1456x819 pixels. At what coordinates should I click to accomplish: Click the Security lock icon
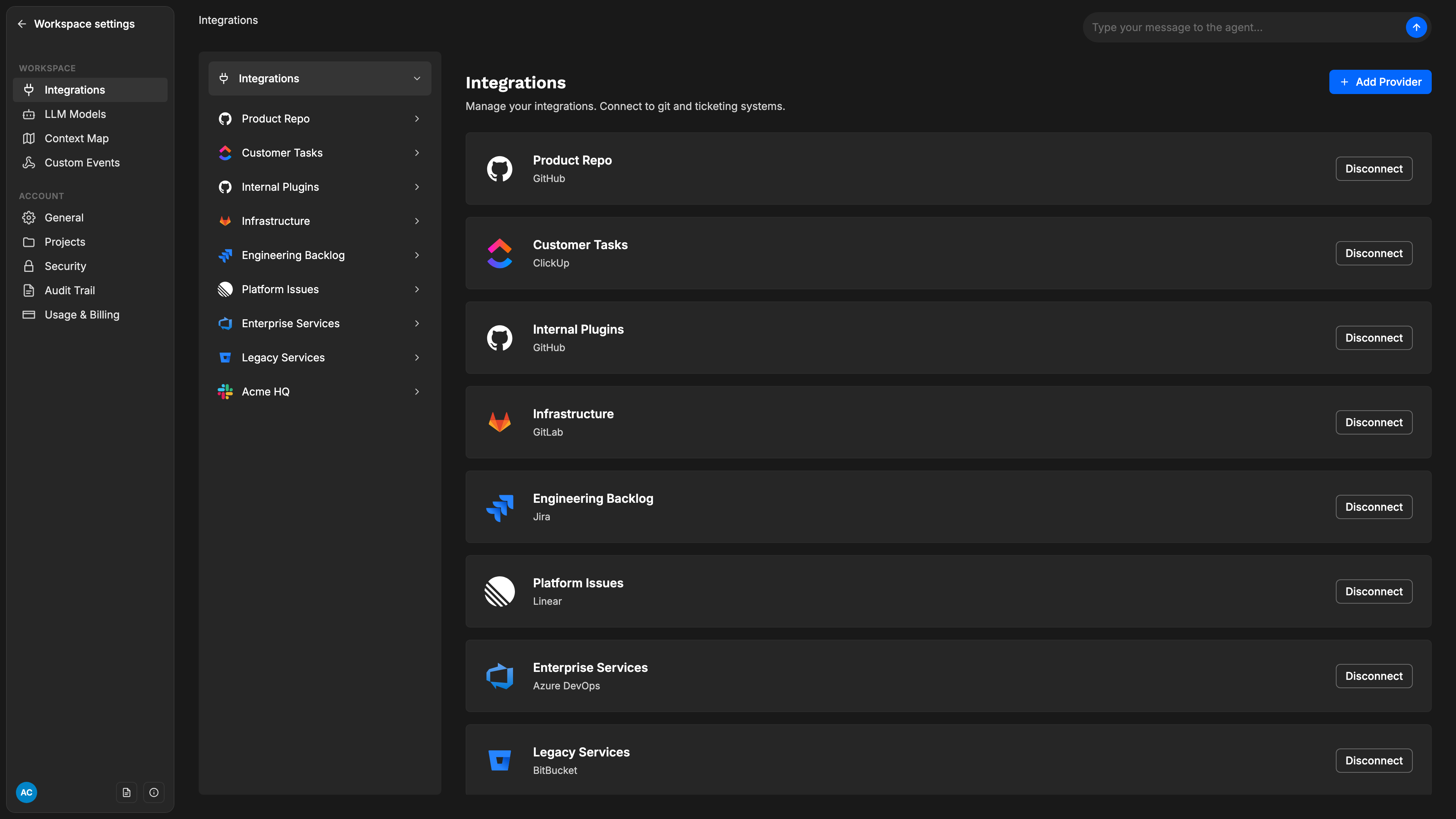(x=29, y=266)
